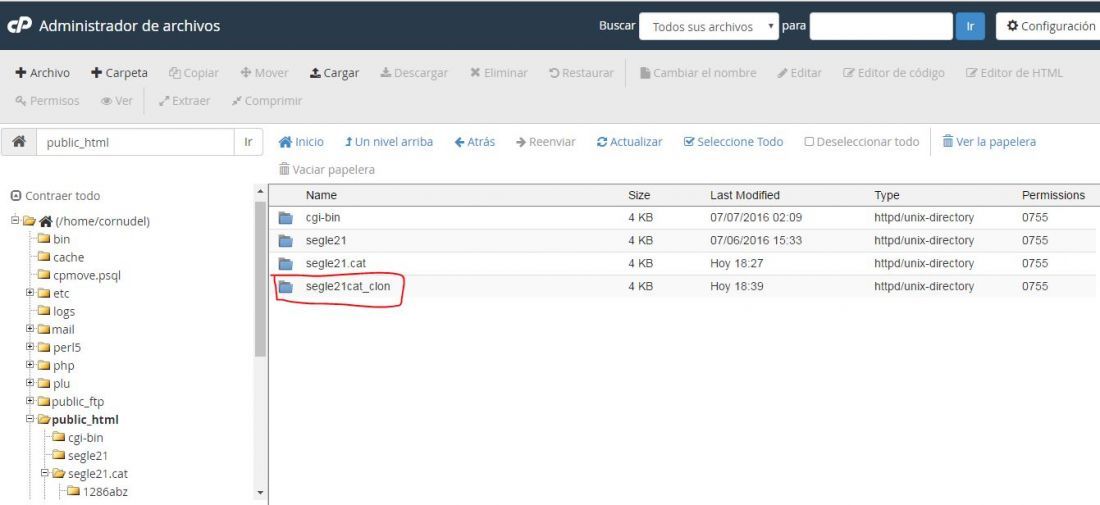The height and width of the screenshot is (505, 1100).
Task: Click the path field containing public_html
Action: (135, 142)
